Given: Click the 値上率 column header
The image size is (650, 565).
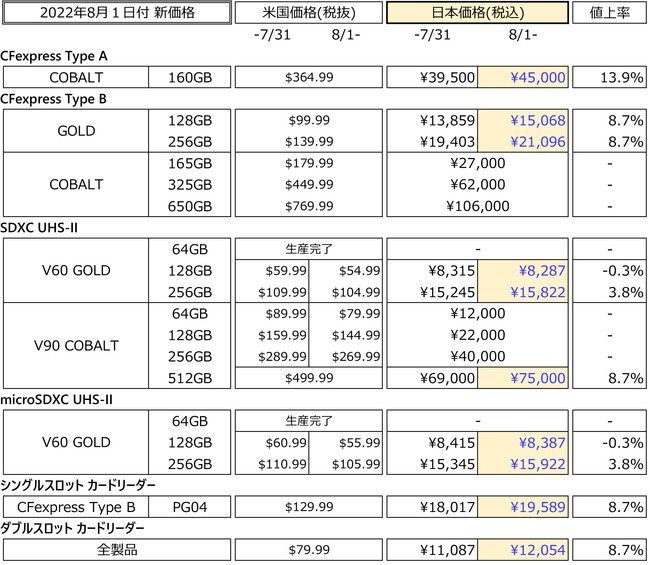Looking at the screenshot, I should point(609,13).
